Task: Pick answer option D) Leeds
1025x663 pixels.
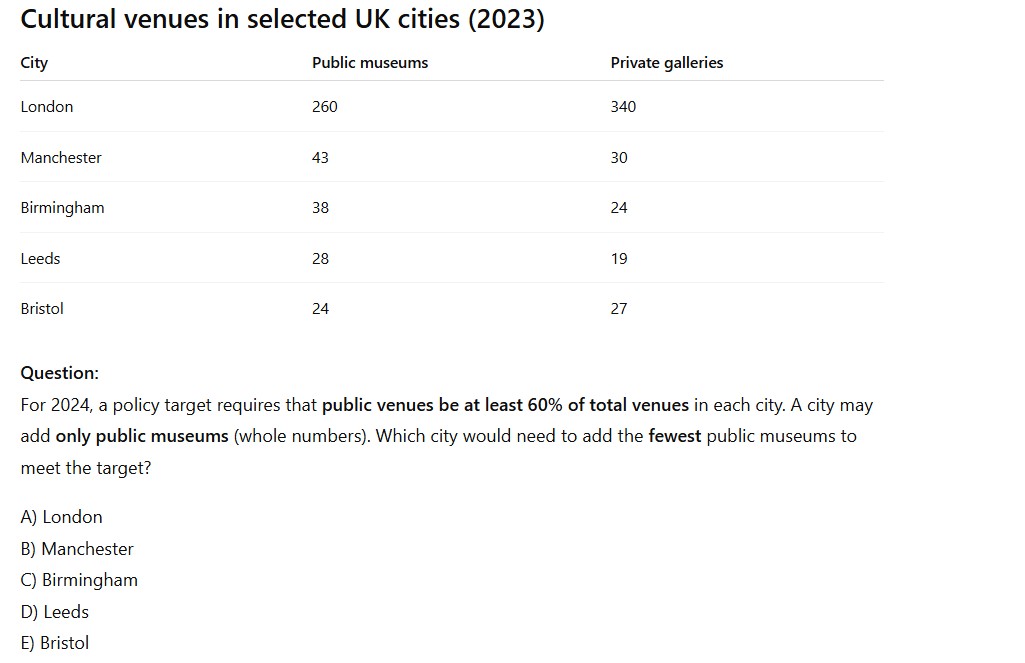Action: click(55, 612)
